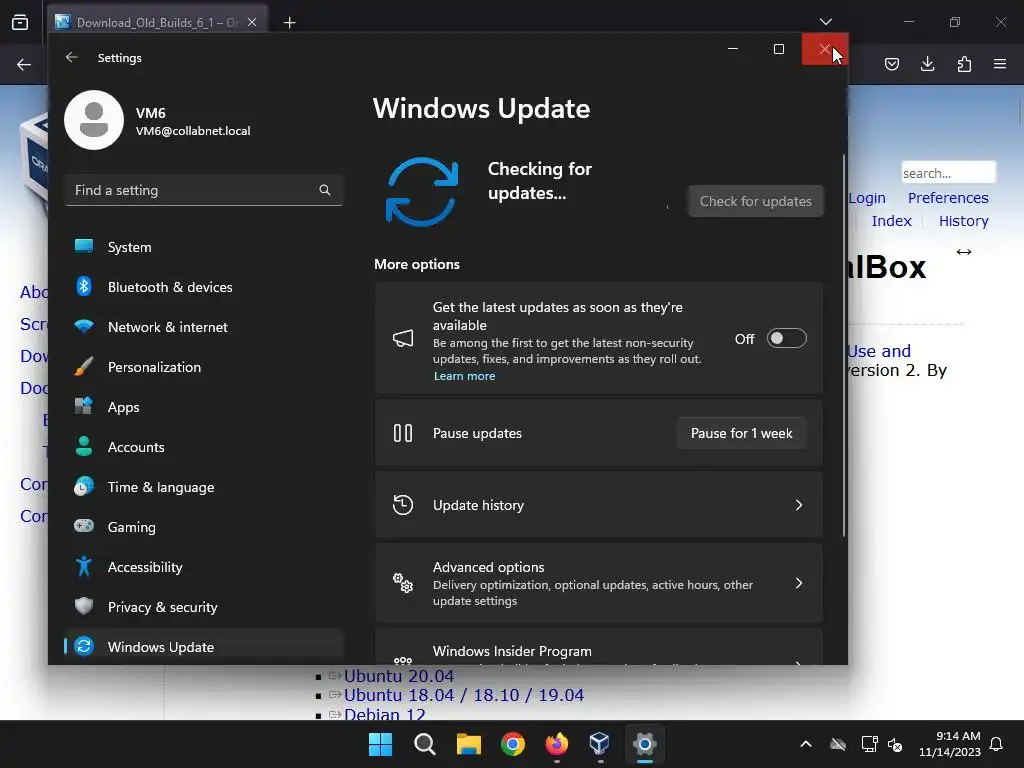The width and height of the screenshot is (1024, 768).
Task: Open File Explorer from taskbar
Action: (468, 744)
